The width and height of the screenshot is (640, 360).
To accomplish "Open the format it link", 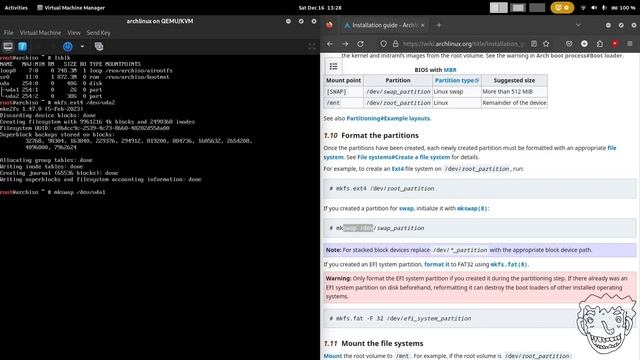I will pyautogui.click(x=436, y=264).
